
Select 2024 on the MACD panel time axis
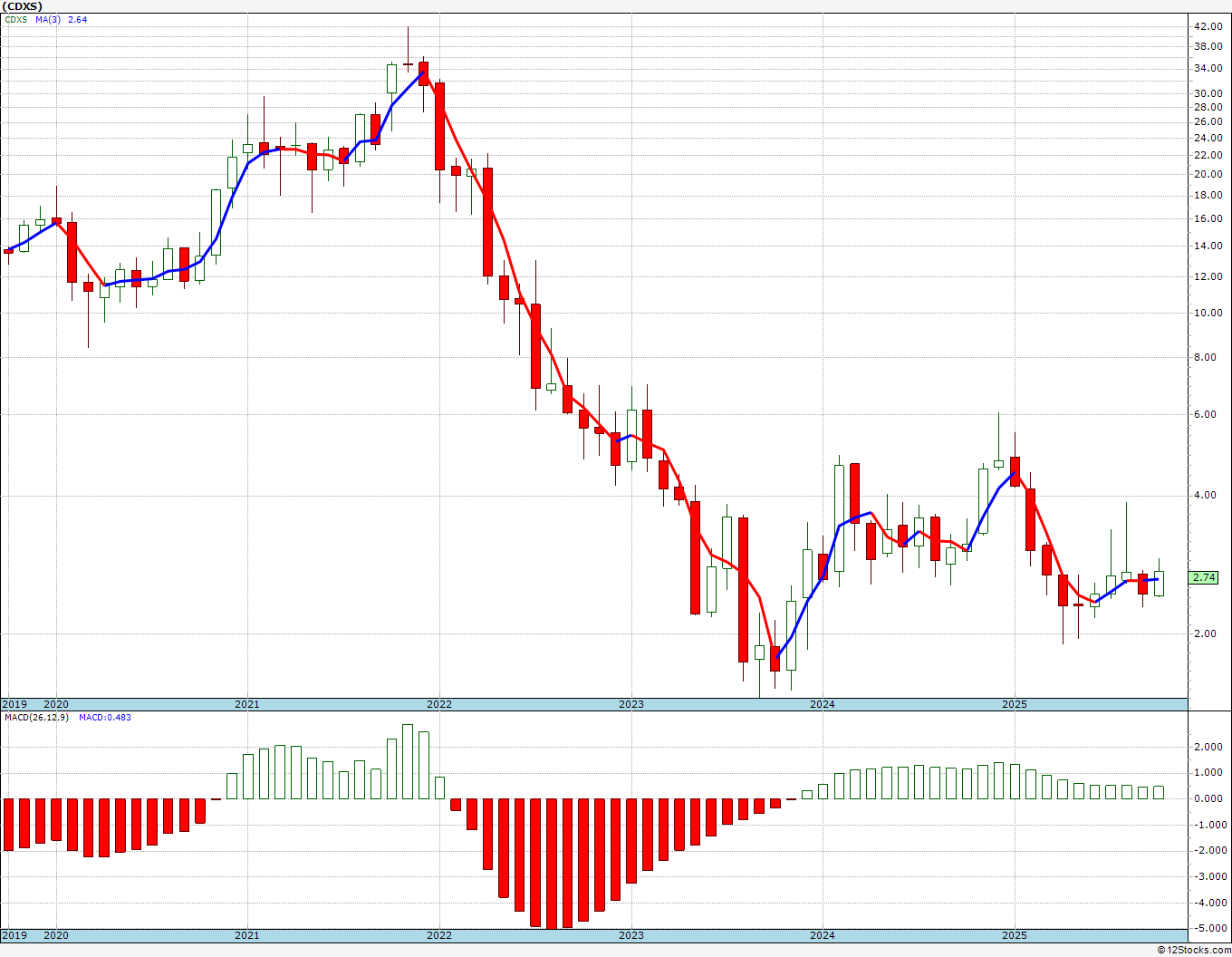click(823, 936)
